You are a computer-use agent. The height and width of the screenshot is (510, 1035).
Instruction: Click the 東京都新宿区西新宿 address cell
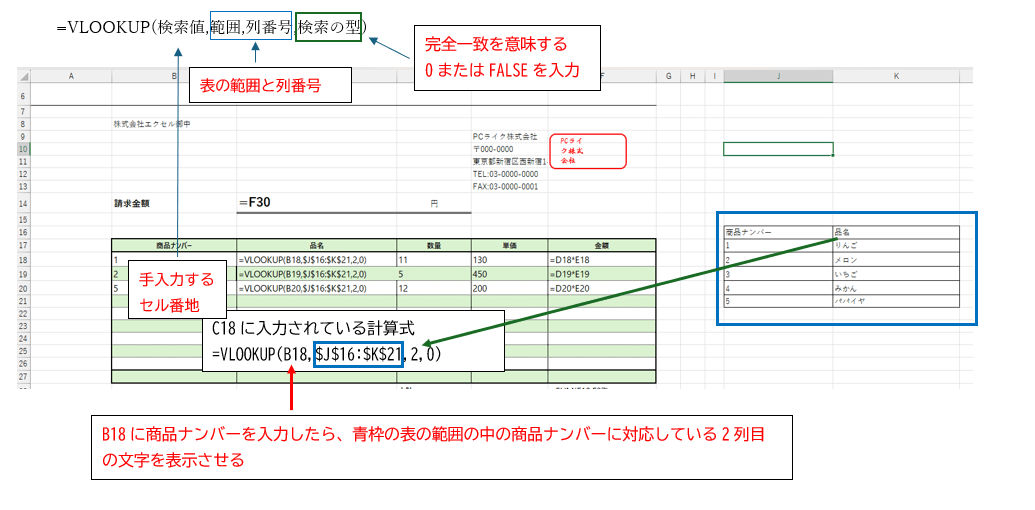pos(510,162)
